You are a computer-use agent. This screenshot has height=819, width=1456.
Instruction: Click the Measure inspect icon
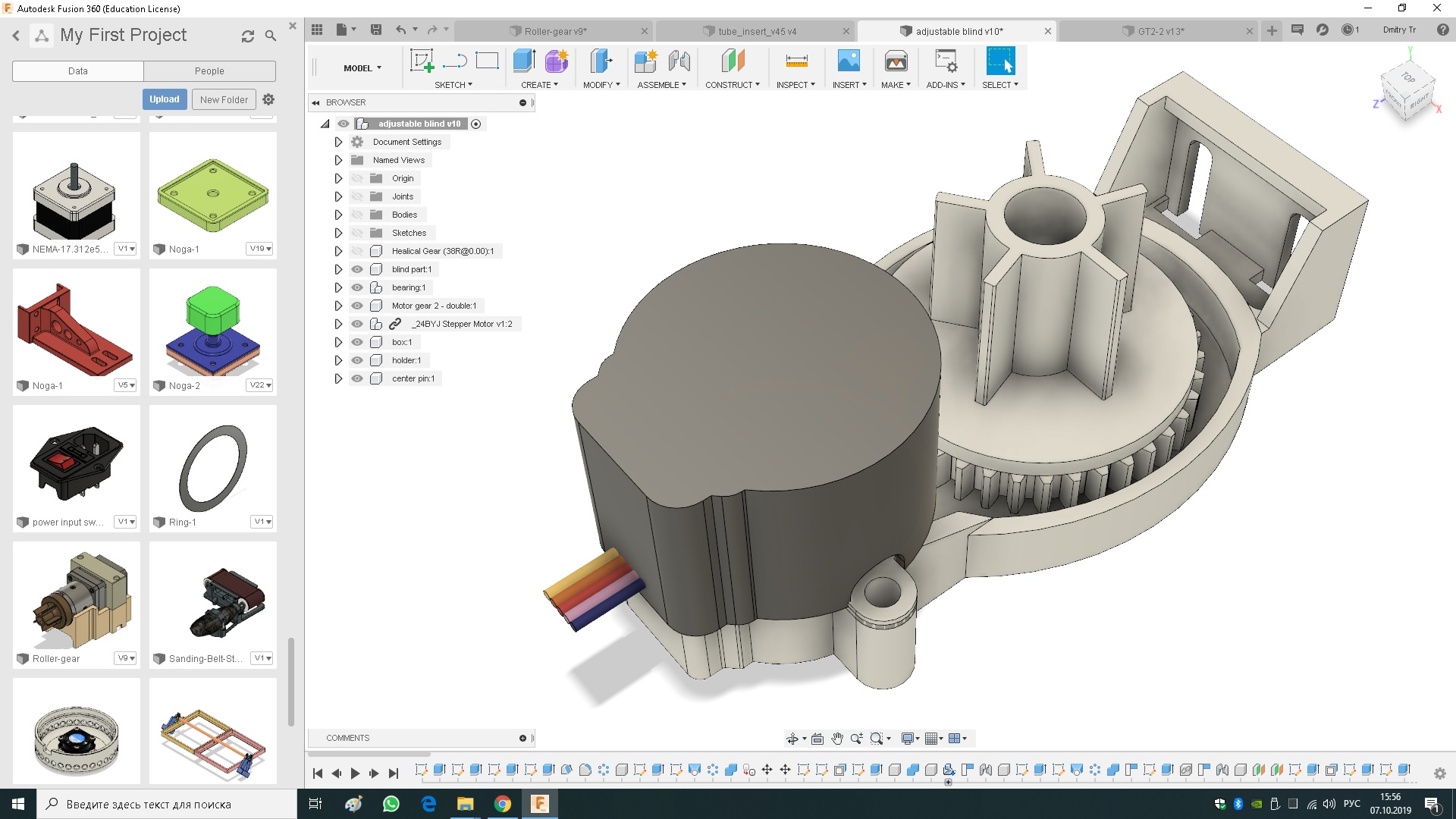pos(796,61)
